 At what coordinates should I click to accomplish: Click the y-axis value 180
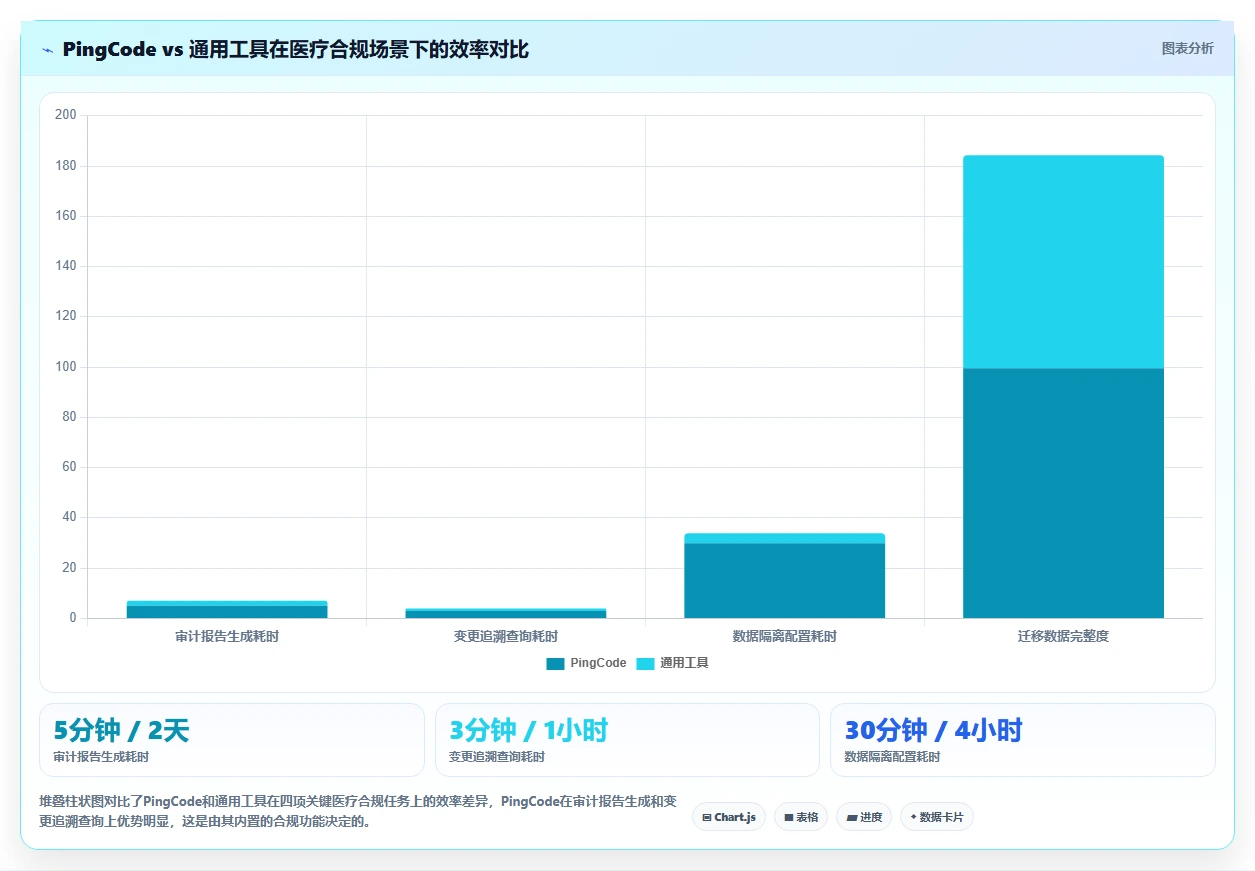click(66, 166)
